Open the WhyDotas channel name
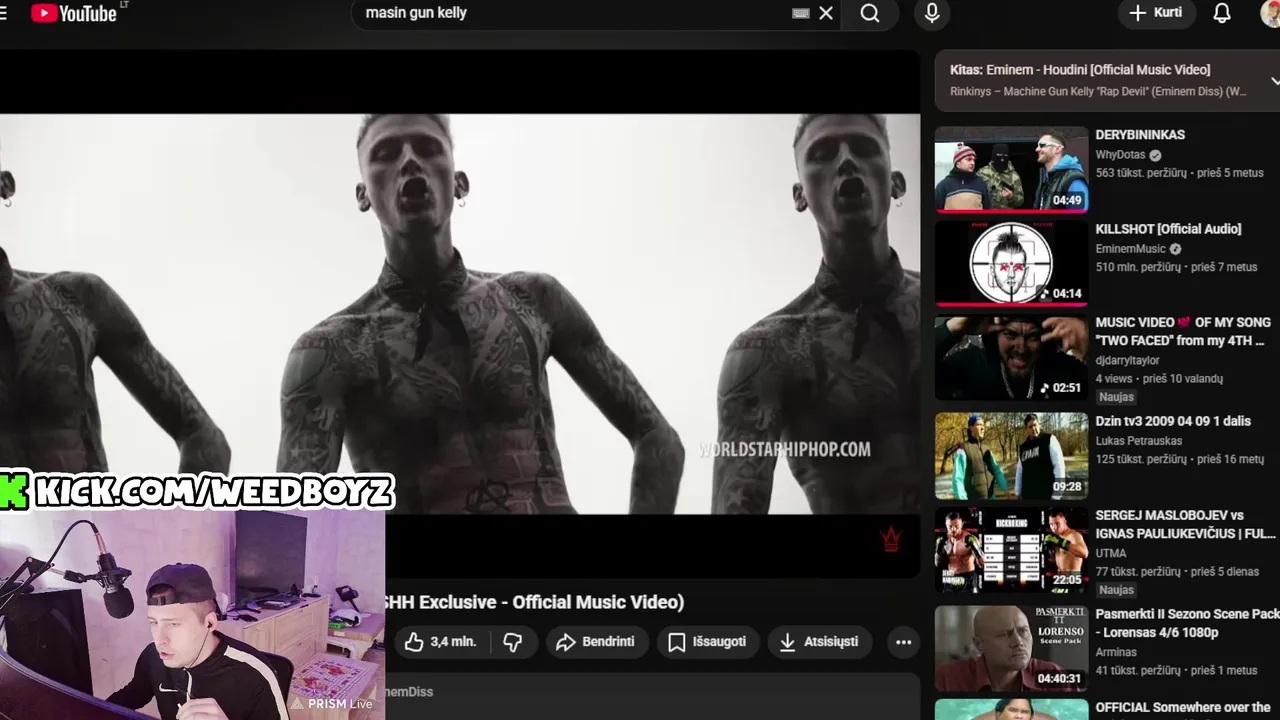The image size is (1280, 720). pos(1120,155)
